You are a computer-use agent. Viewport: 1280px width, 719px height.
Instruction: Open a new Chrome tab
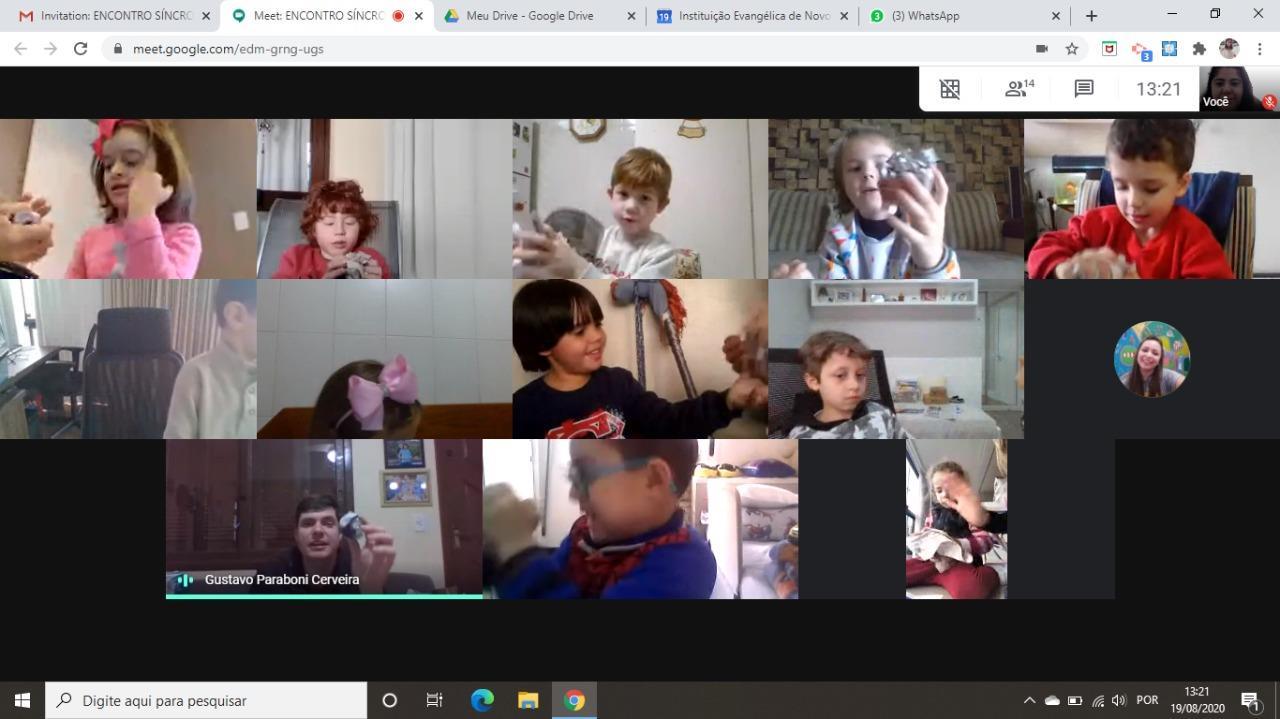(x=1091, y=16)
